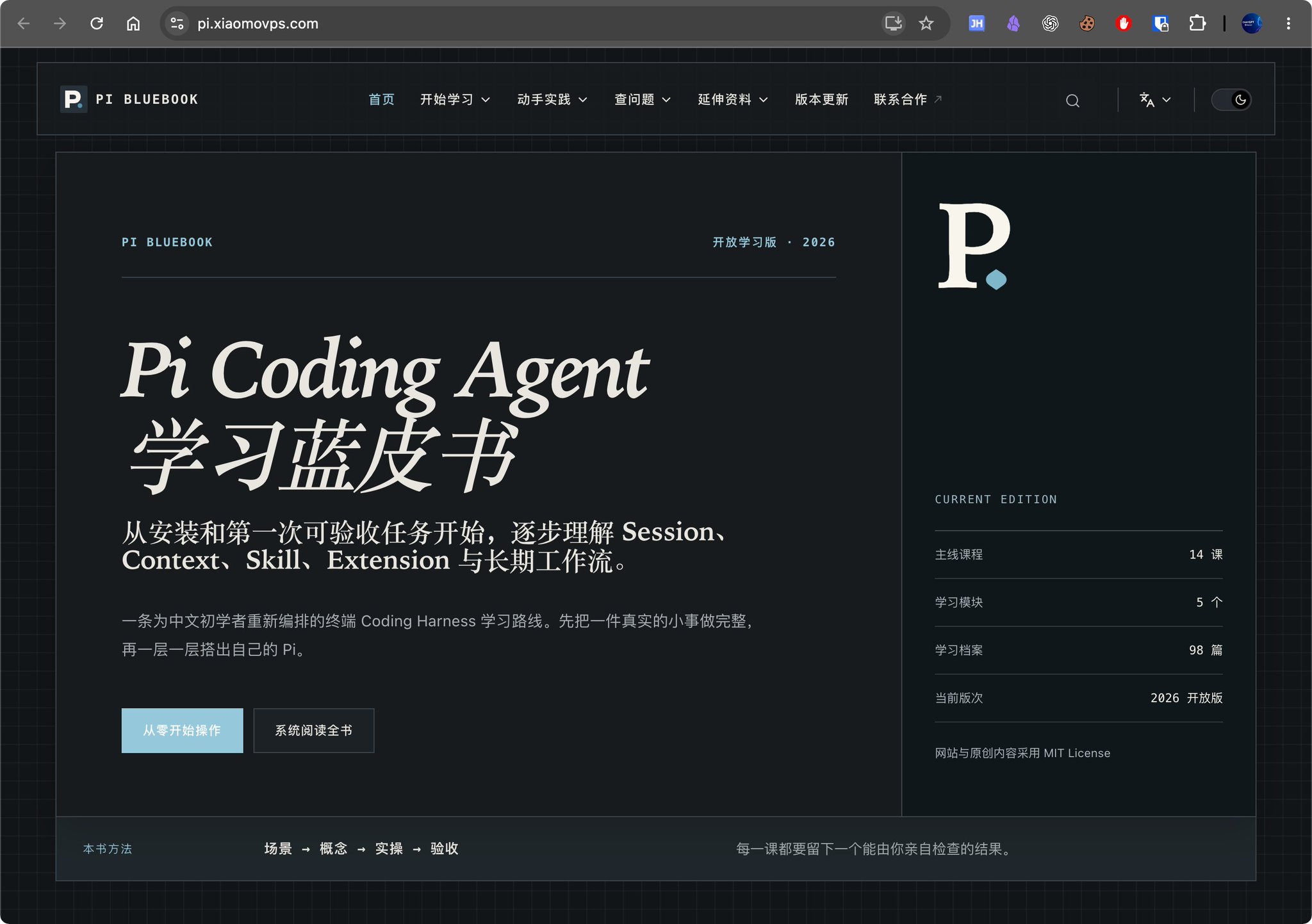Image resolution: width=1312 pixels, height=924 pixels.
Task: Click the browser forward arrow
Action: [x=60, y=24]
